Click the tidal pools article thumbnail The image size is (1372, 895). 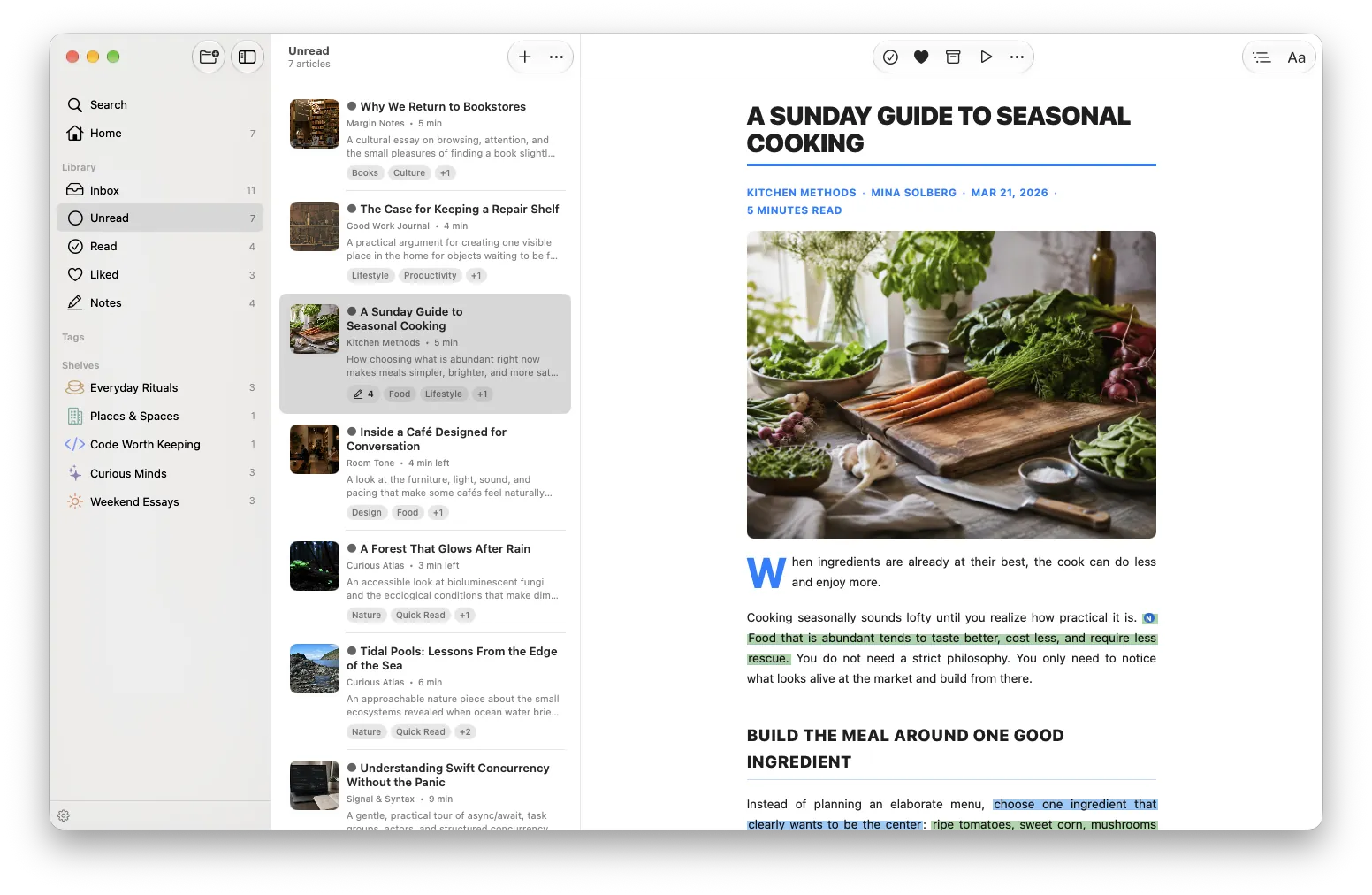point(315,669)
